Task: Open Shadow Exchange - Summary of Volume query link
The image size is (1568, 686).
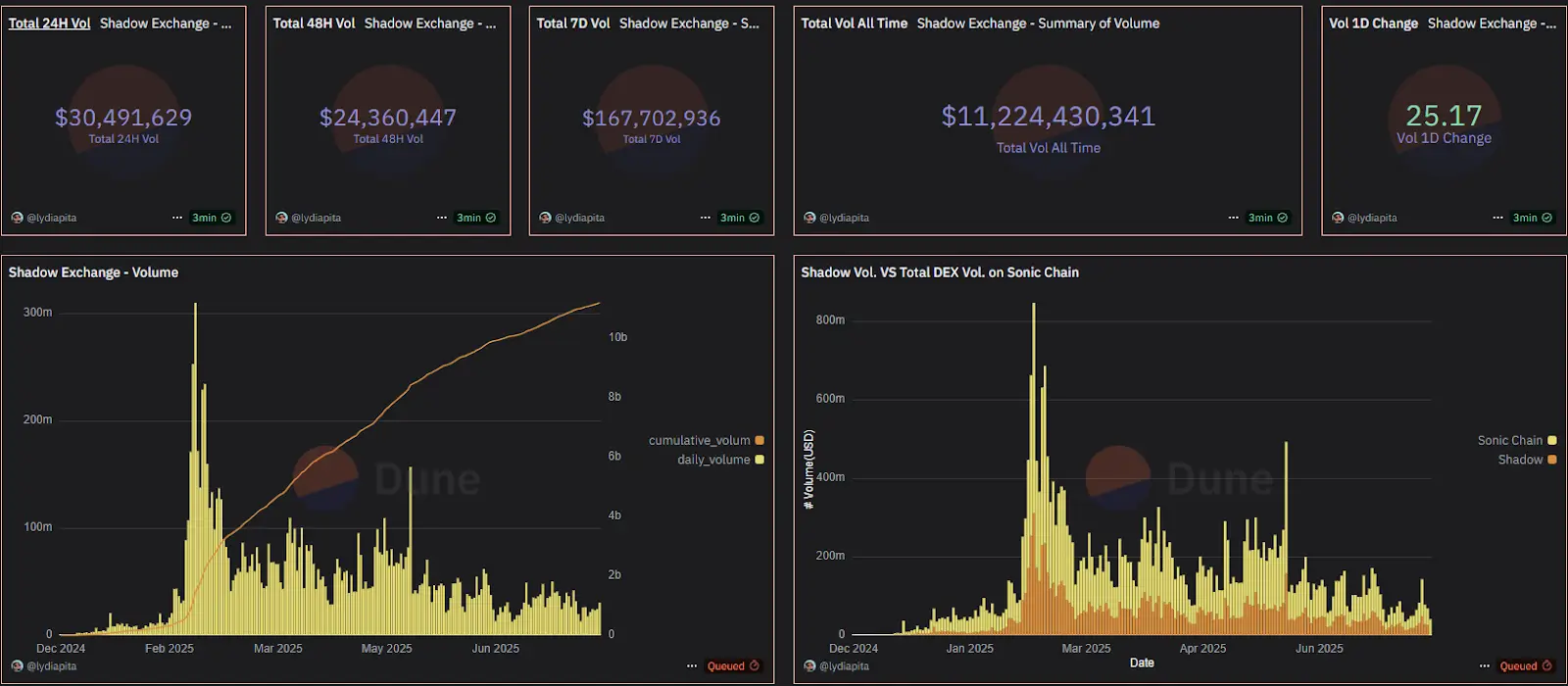Action: pos(1038,24)
